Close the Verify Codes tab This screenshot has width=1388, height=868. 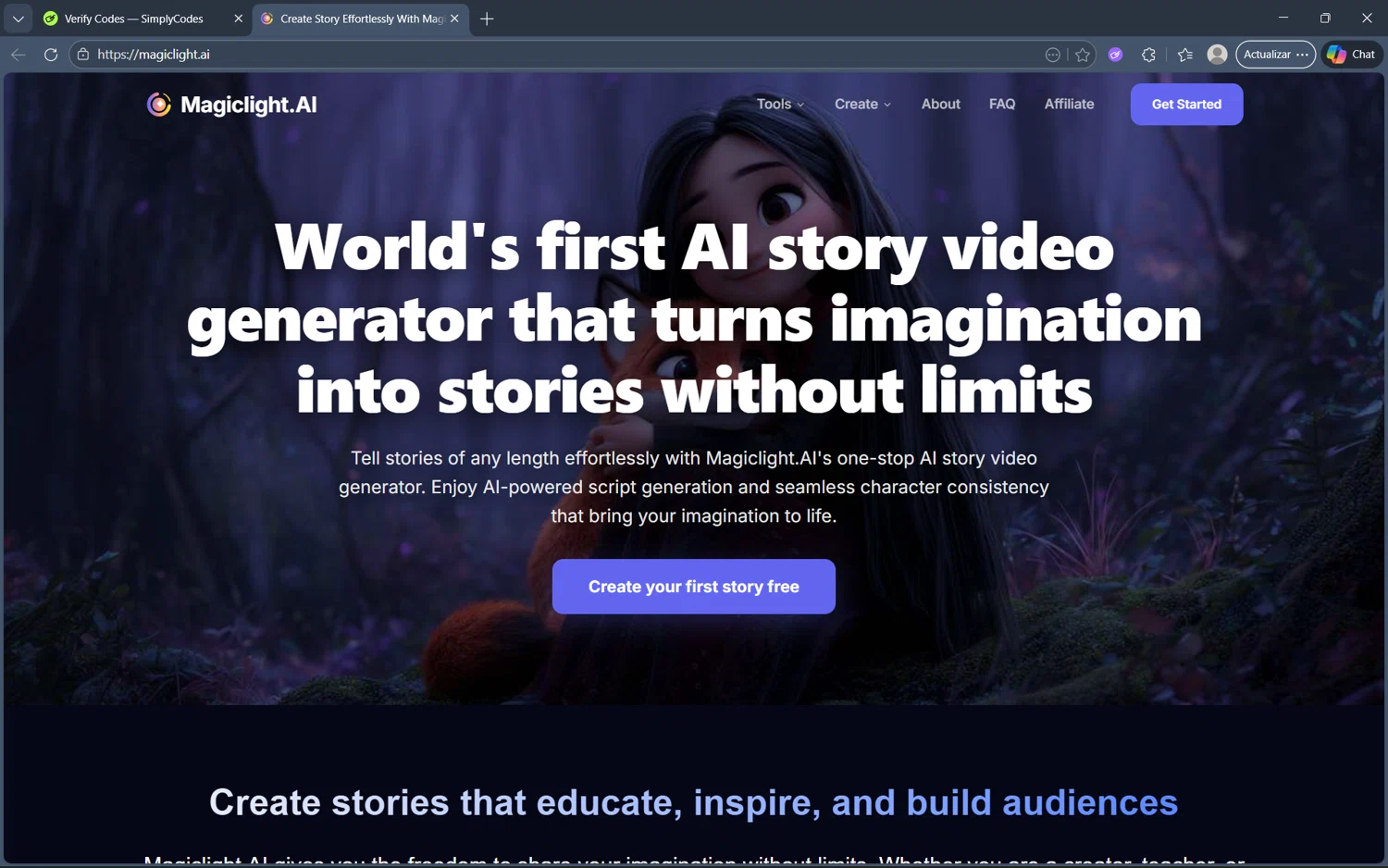tap(238, 19)
